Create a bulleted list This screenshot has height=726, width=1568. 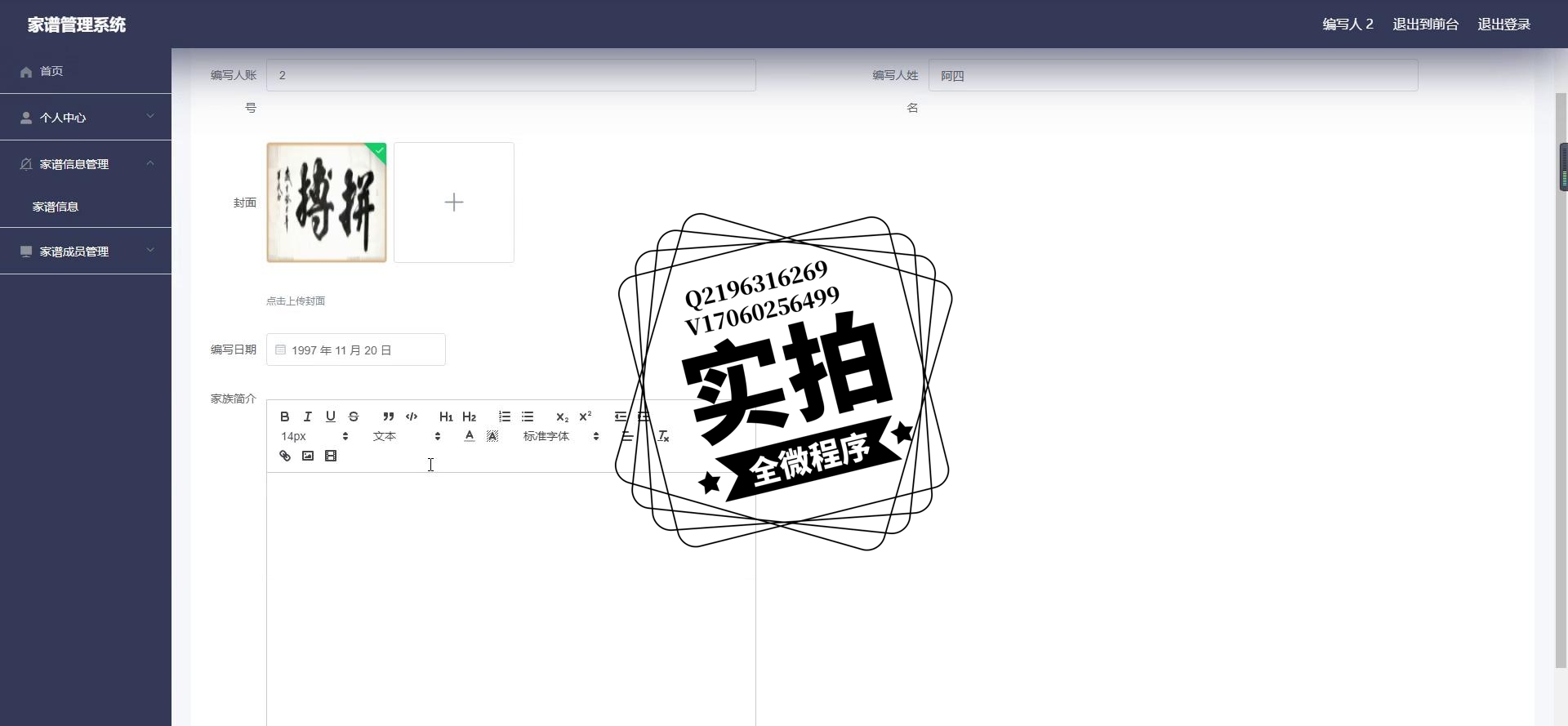point(528,416)
